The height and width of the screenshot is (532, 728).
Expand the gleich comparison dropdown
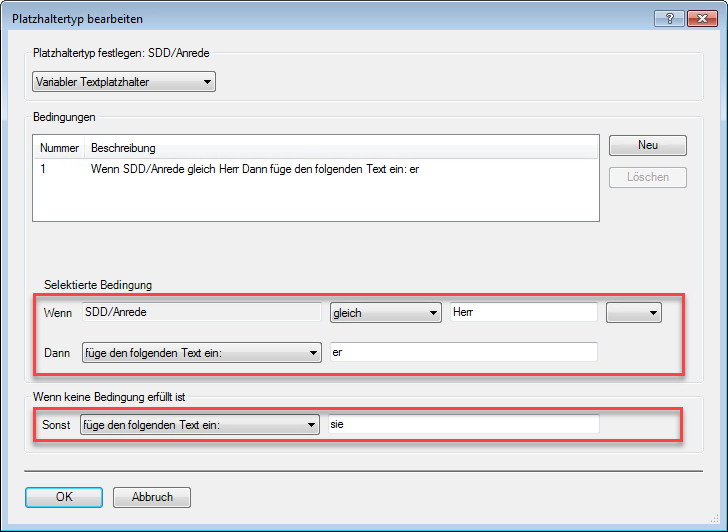coord(385,313)
